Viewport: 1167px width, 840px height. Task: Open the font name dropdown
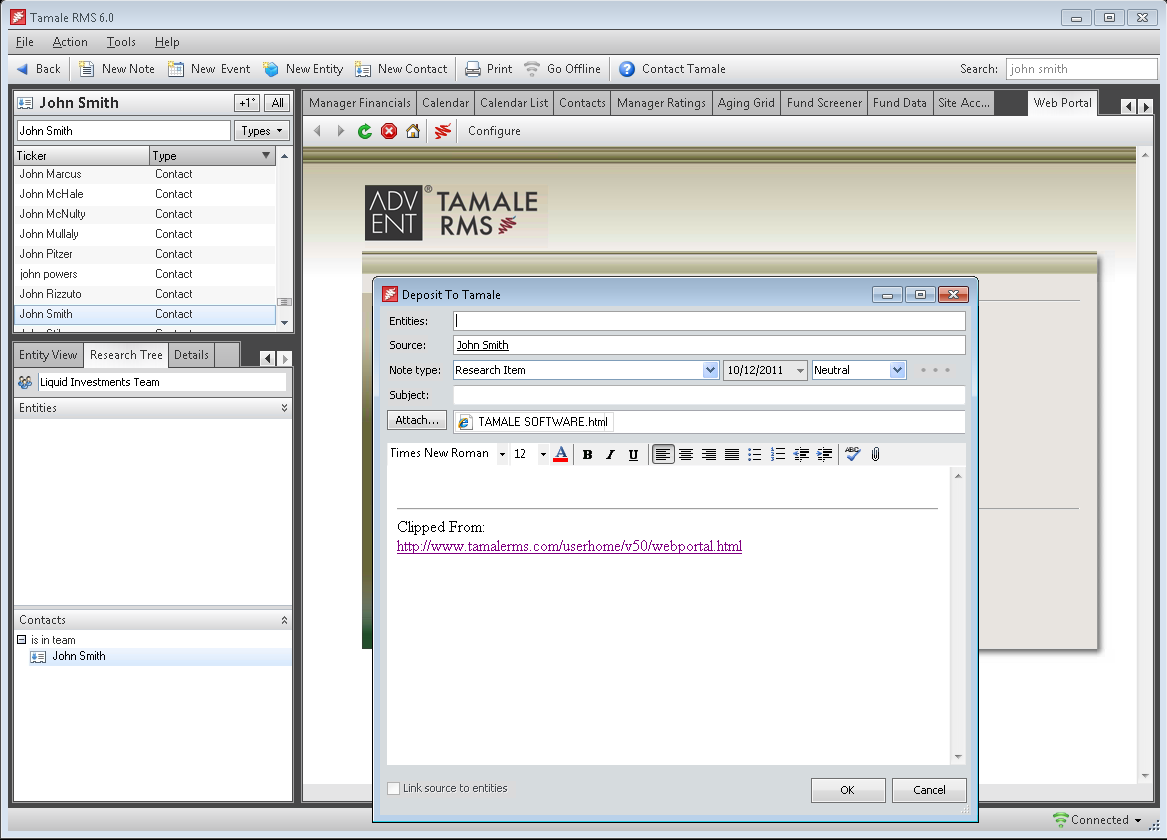coord(502,455)
